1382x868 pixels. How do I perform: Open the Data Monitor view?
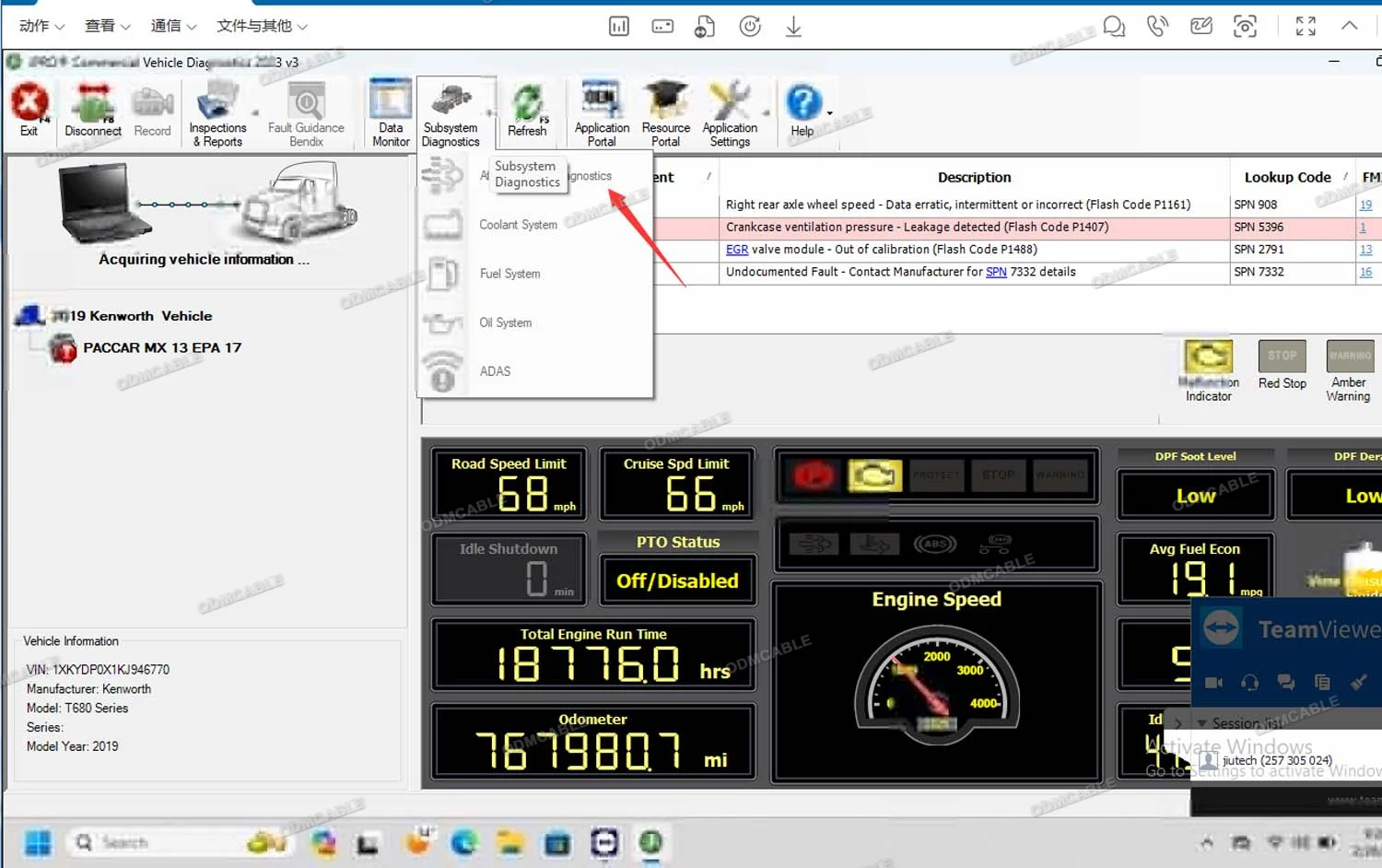(x=391, y=113)
